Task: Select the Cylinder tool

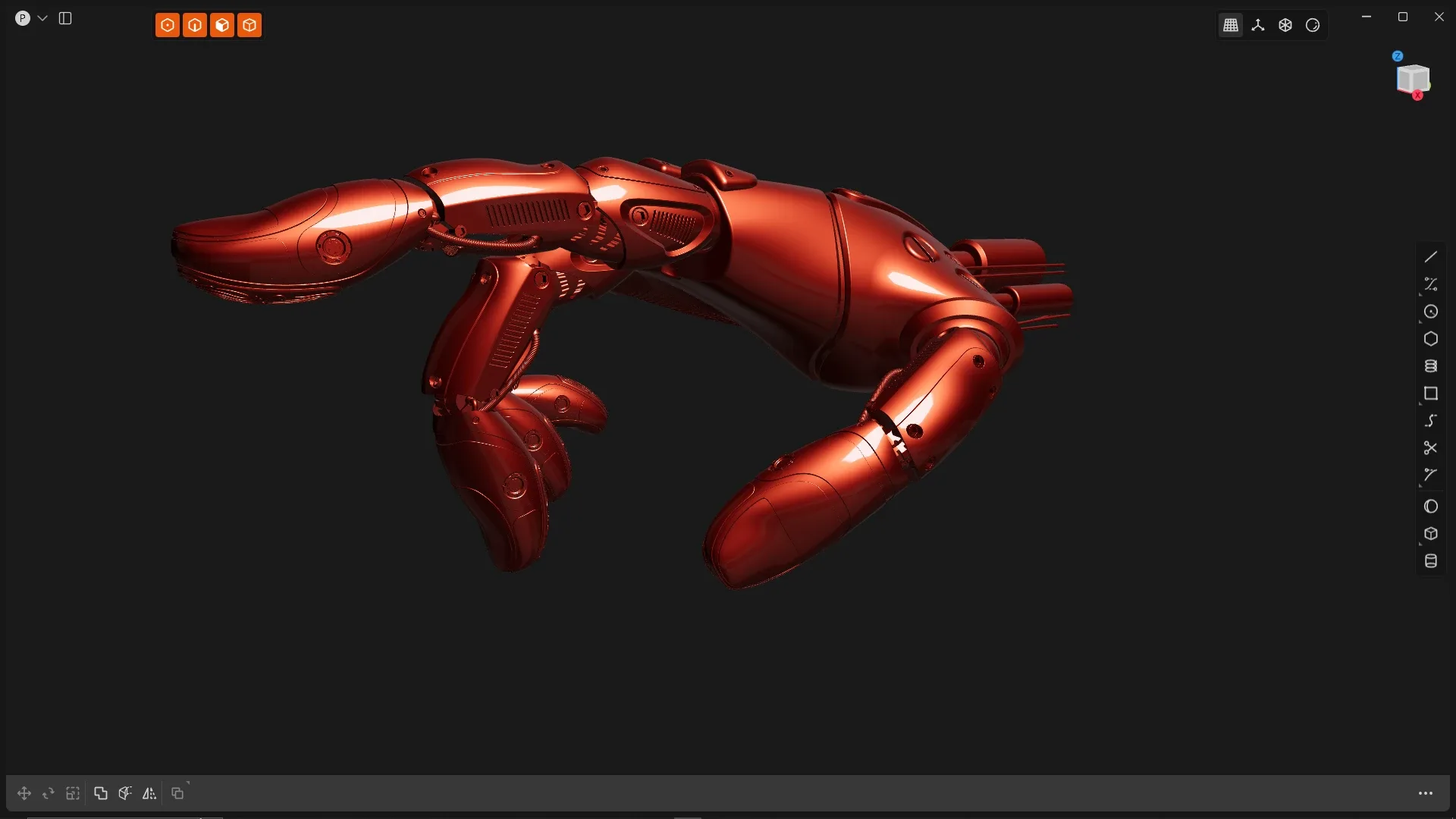Action: pos(1431,561)
